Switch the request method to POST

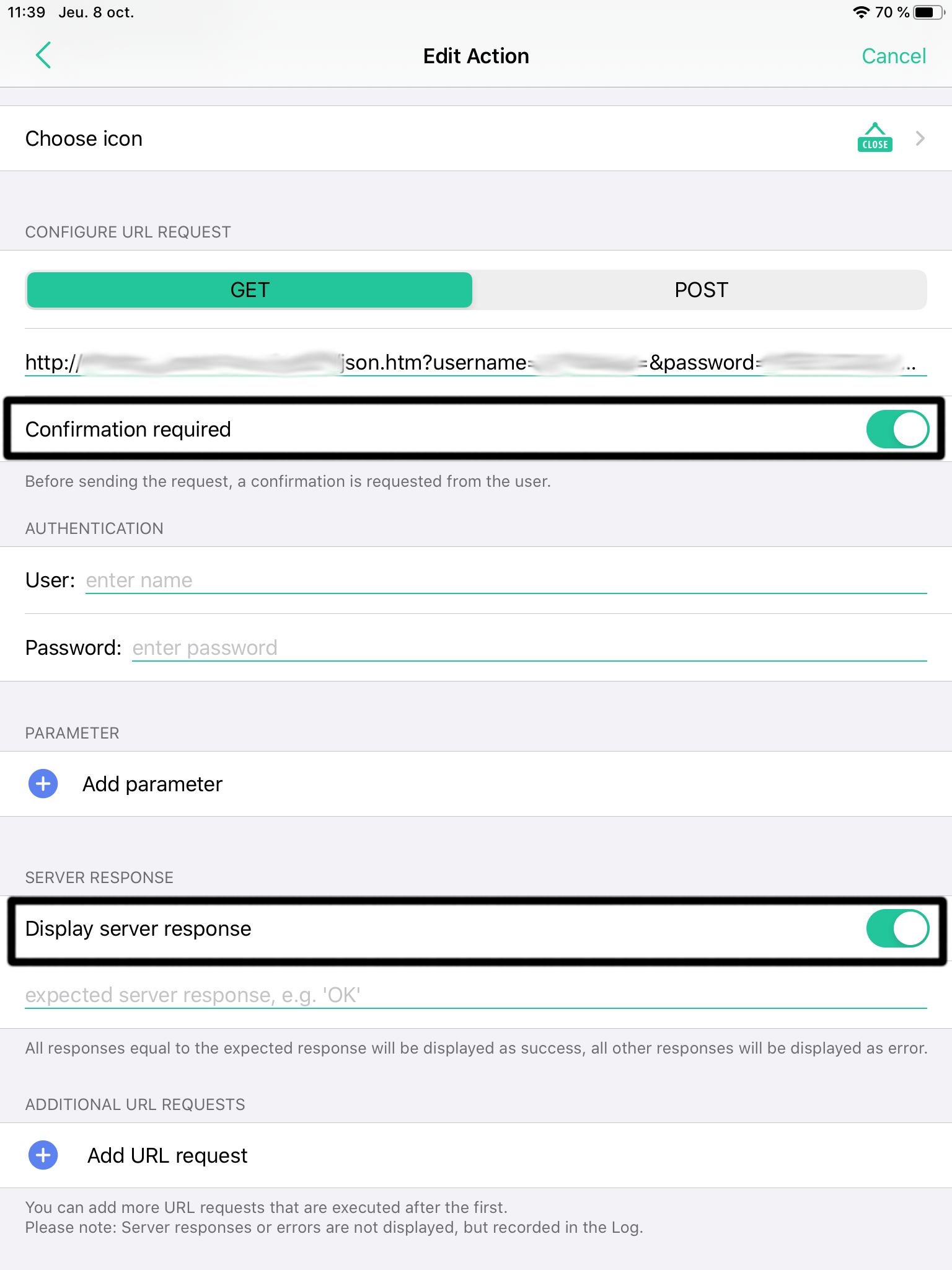pos(700,289)
